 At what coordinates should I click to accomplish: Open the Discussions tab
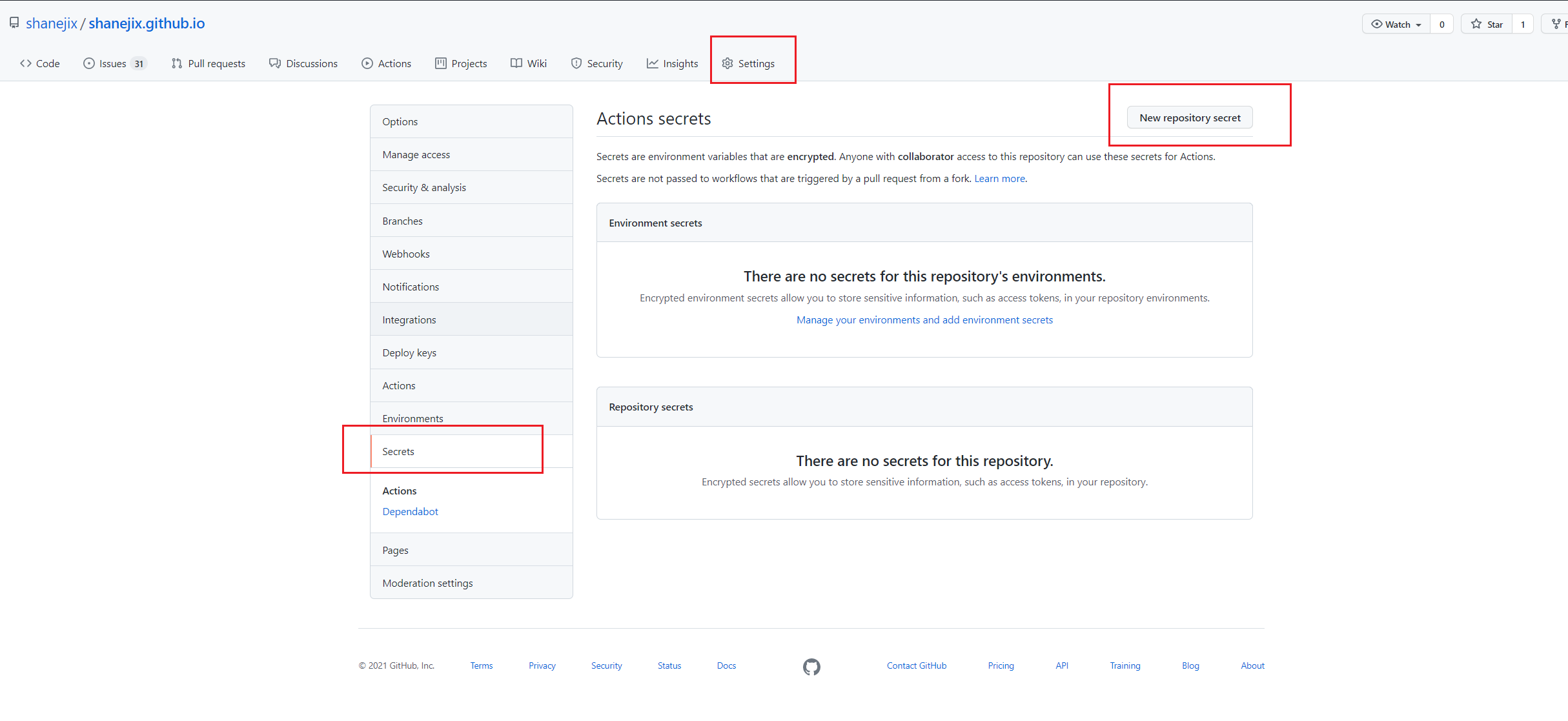(x=303, y=63)
